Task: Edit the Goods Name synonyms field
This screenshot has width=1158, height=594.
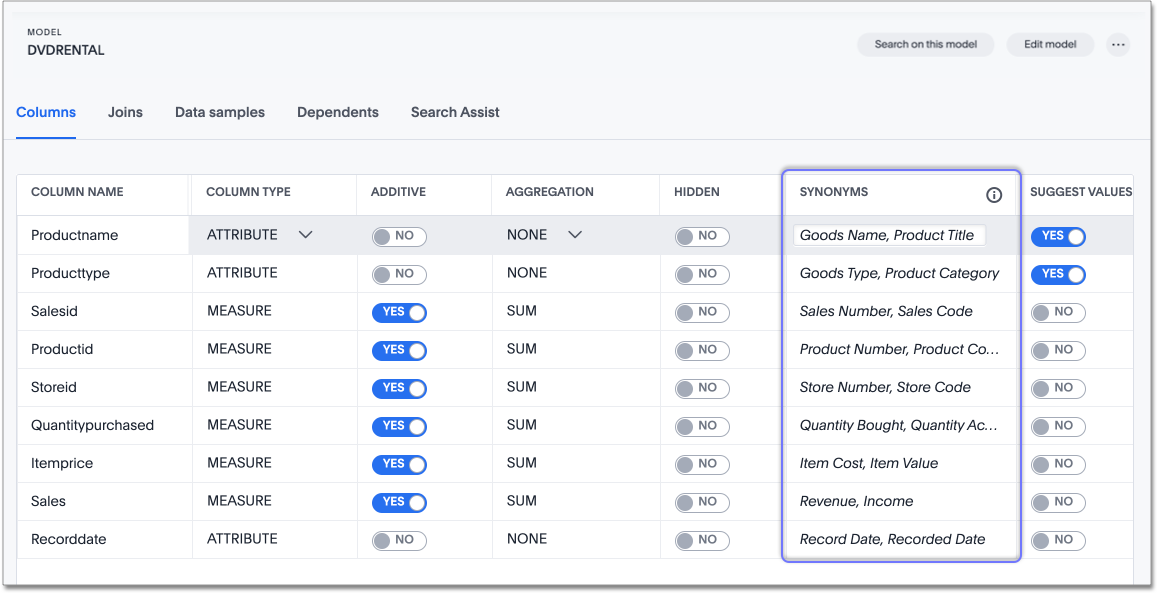Action: [888, 235]
